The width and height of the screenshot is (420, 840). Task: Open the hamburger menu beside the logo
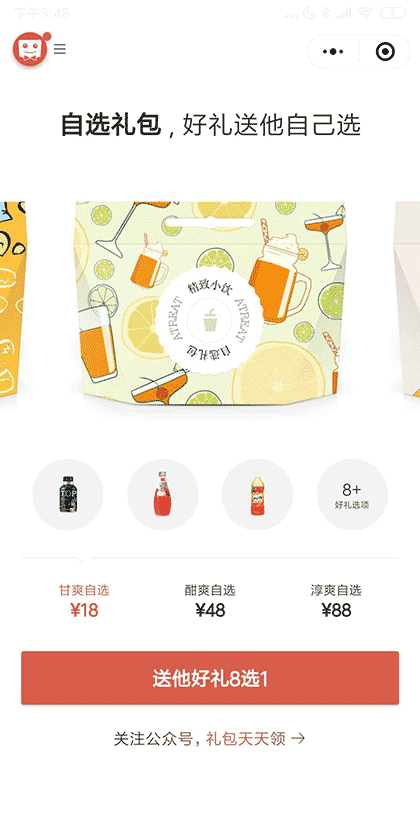point(60,49)
